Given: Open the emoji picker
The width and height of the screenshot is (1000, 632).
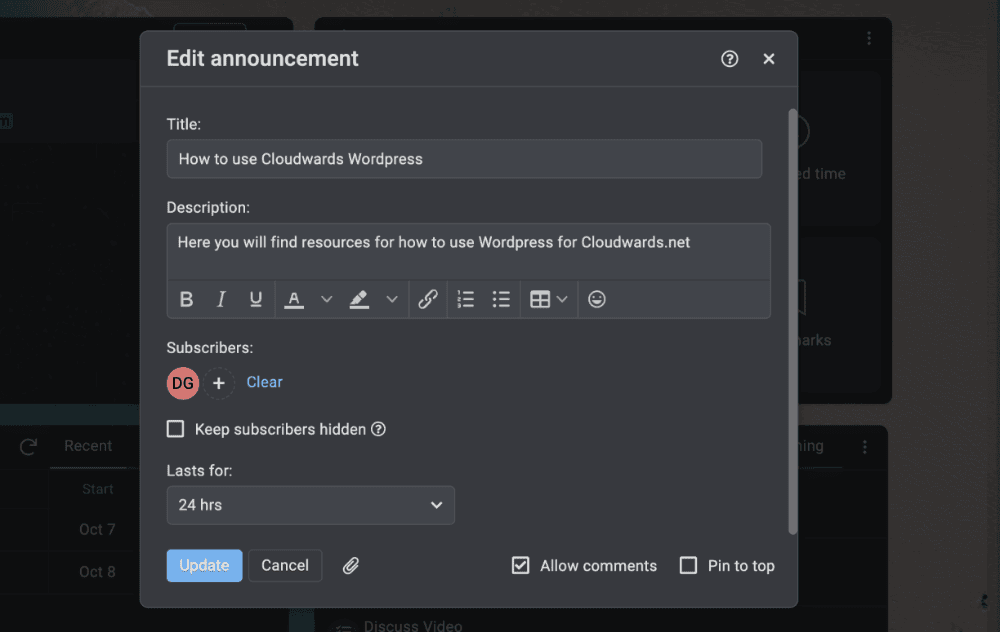Looking at the screenshot, I should tap(597, 299).
